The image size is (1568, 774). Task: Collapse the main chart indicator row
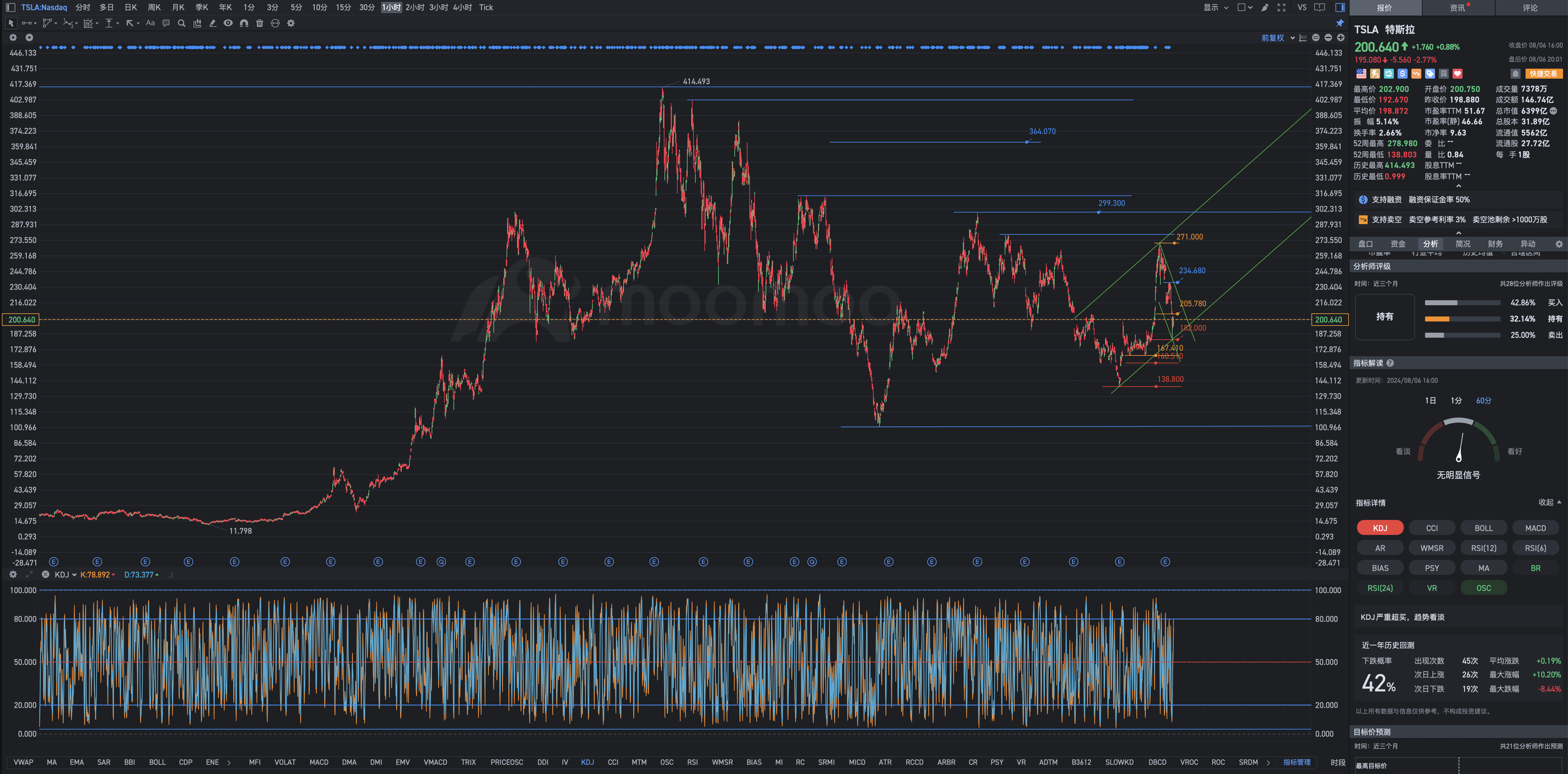pos(29,38)
